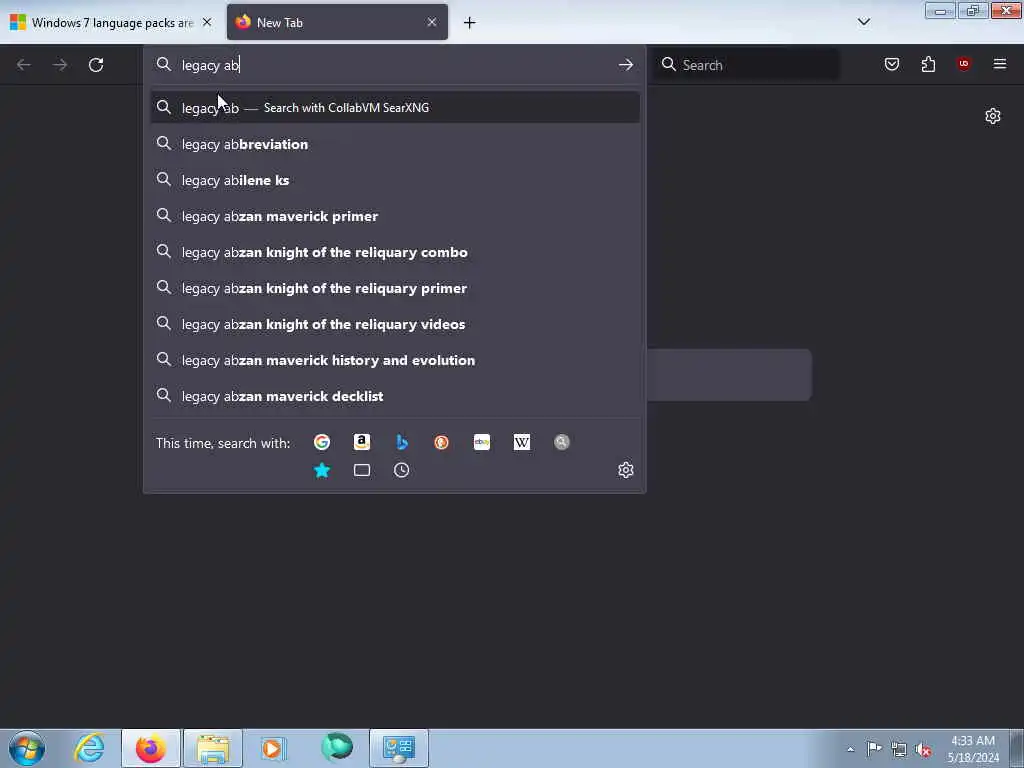Viewport: 1024px width, 768px height.
Task: Pick 'abzan knight of the reliquary primer'
Action: tap(395, 288)
